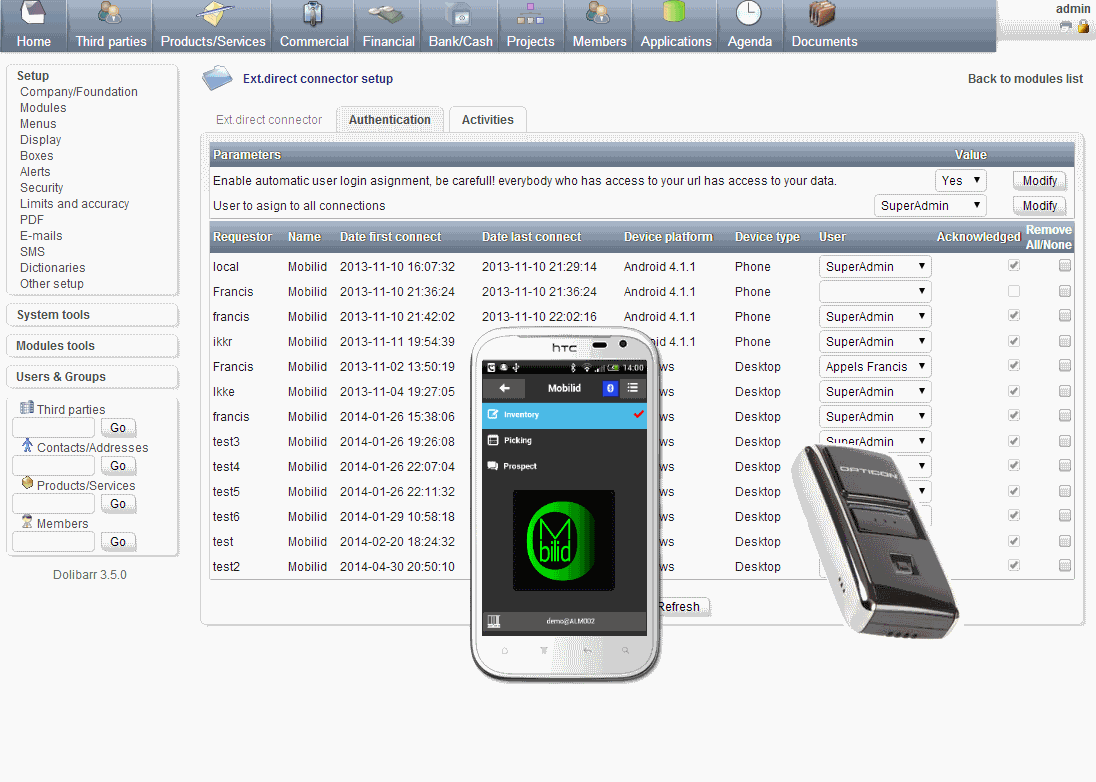Screen dimensions: 1096x782
Task: Open the user to assign SuperAdmin dropdown
Action: [930, 205]
